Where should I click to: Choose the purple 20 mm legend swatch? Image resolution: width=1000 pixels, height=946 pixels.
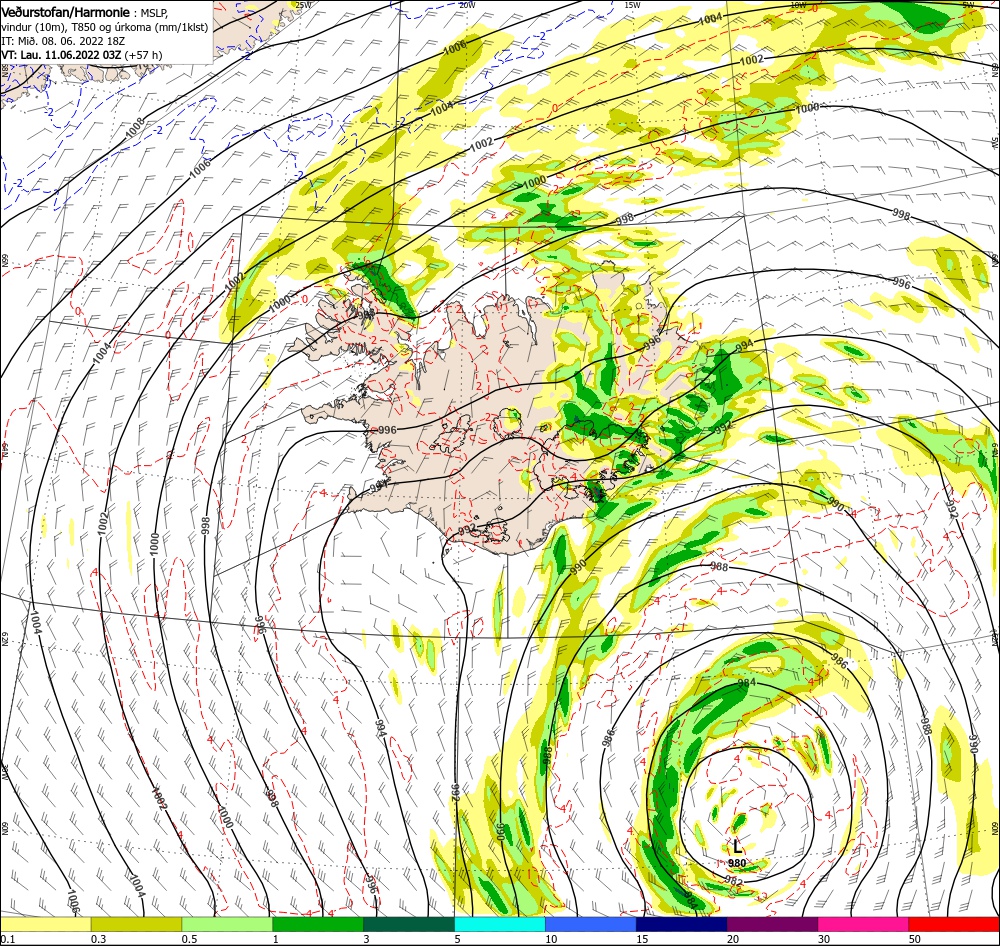click(x=772, y=924)
